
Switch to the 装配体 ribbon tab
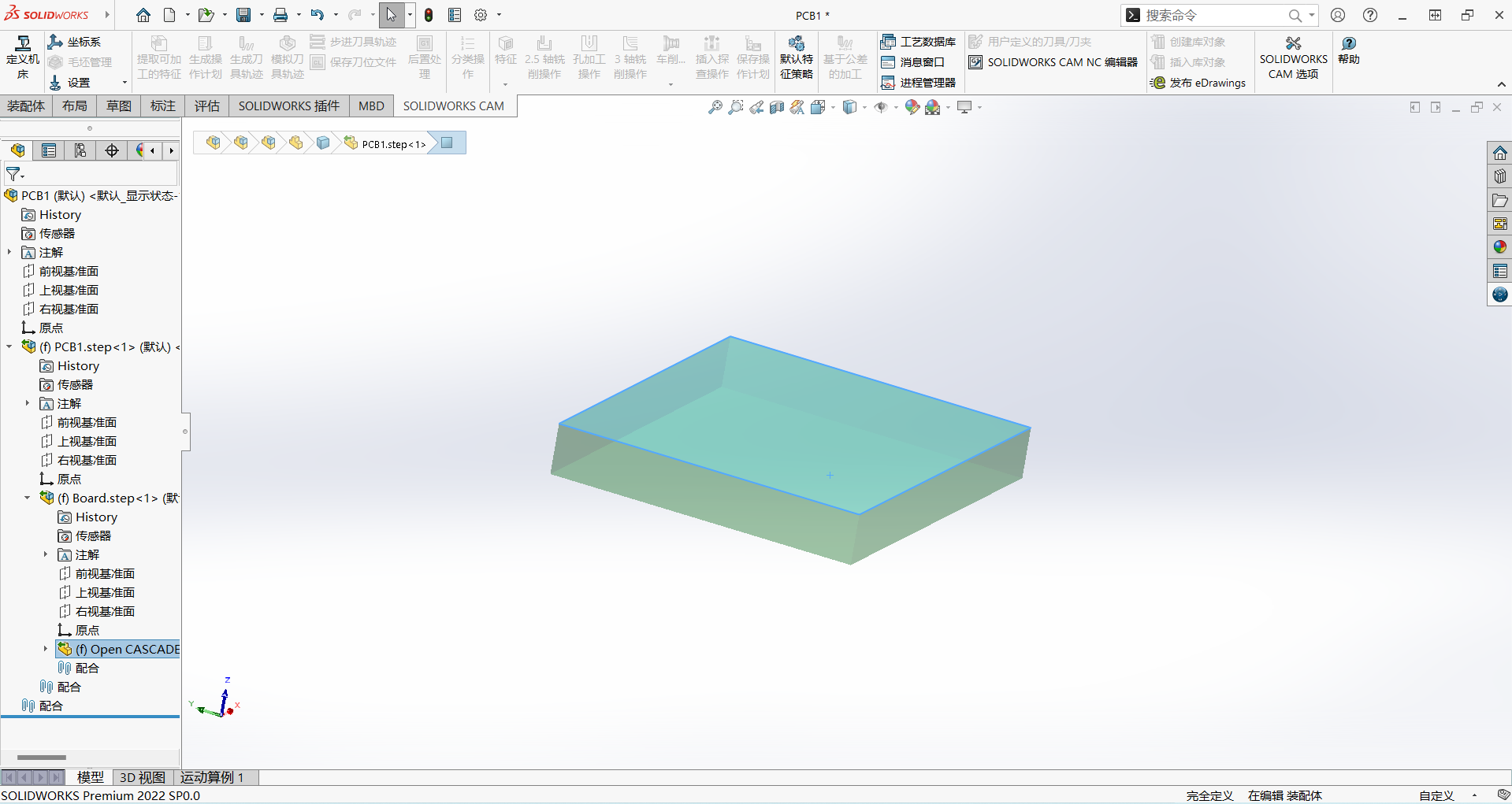point(26,106)
